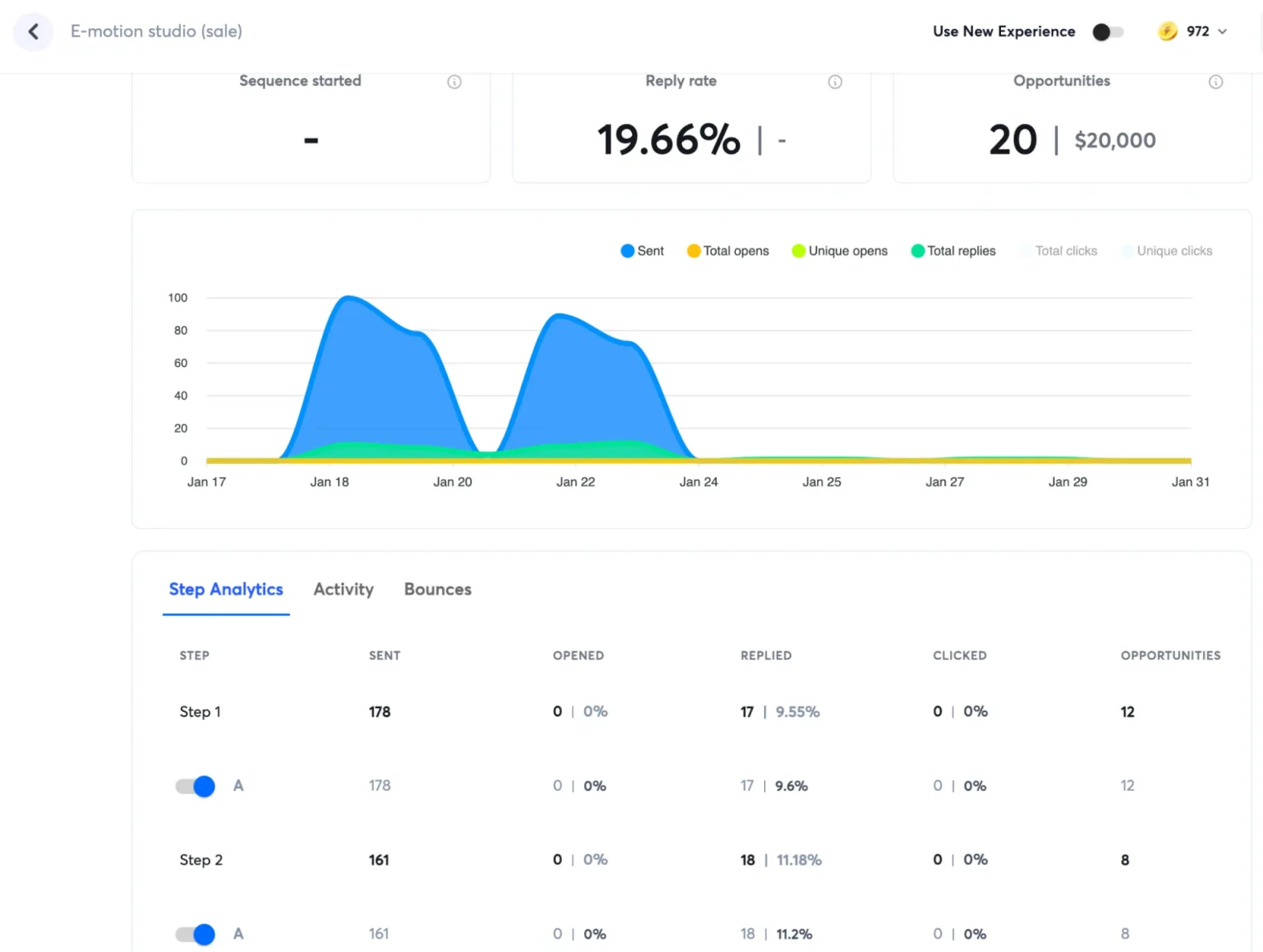Switch to the Activity tab
The height and width of the screenshot is (952, 1263).
coord(343,590)
